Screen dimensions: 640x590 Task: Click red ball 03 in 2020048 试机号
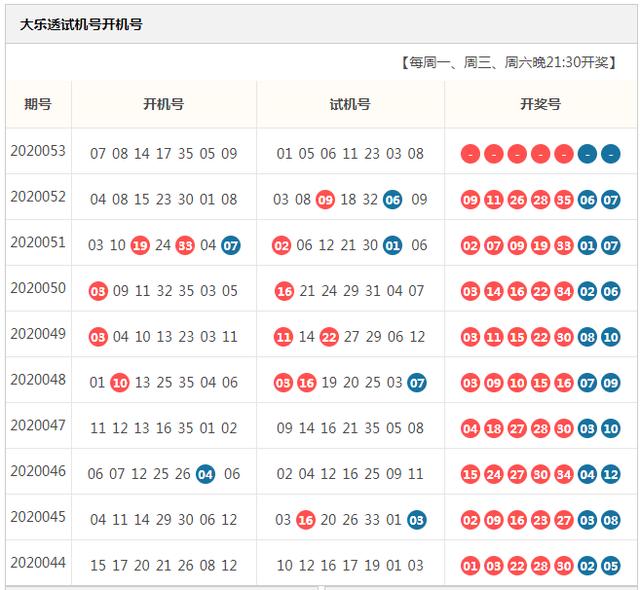tap(283, 383)
